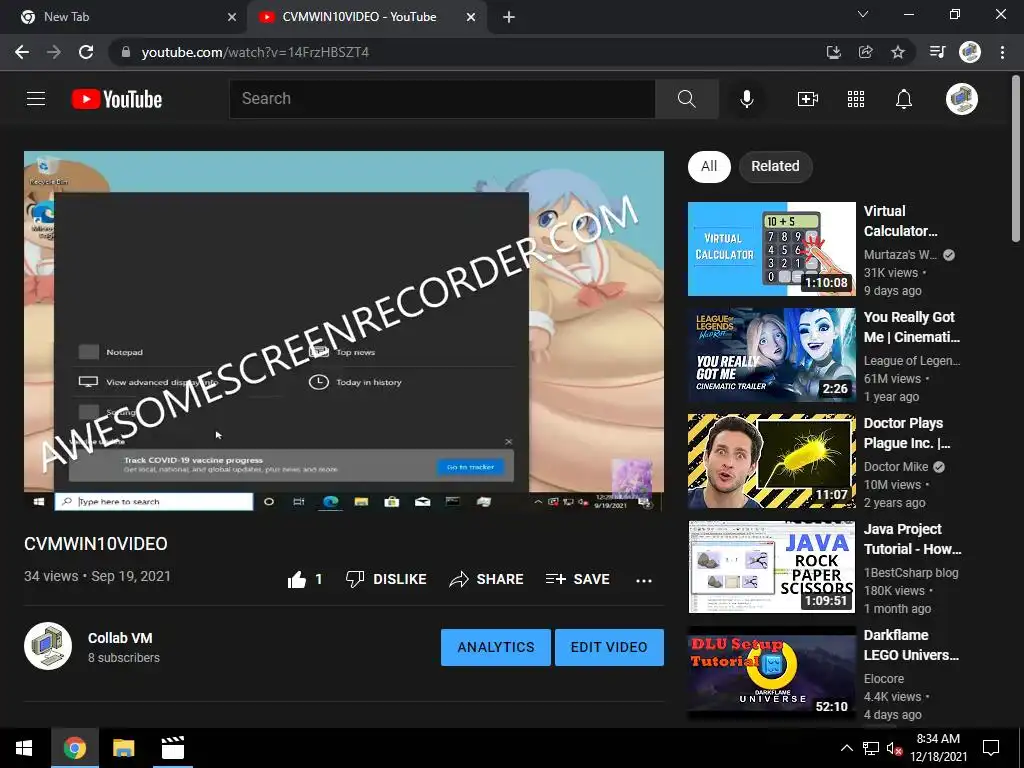Image resolution: width=1024 pixels, height=768 pixels.
Task: Open the YouTube hamburger guide menu
Action: click(36, 99)
